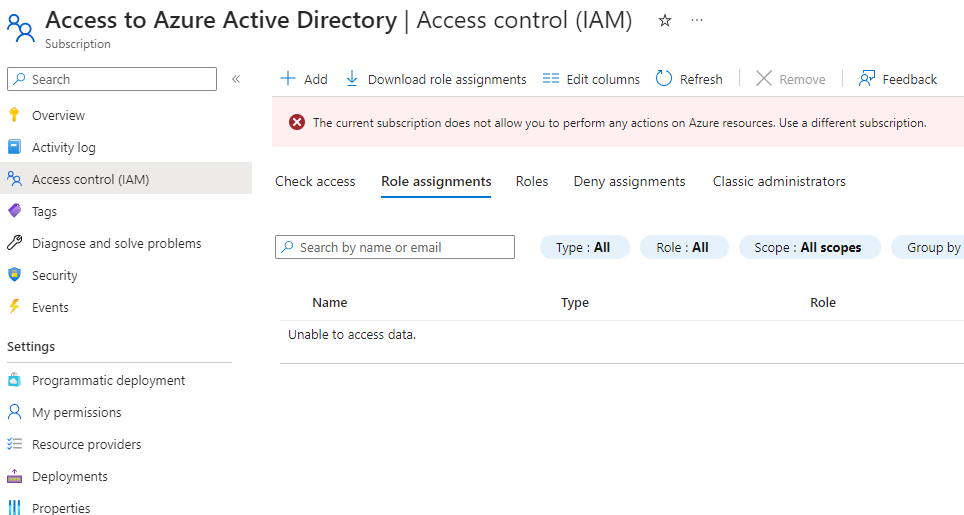Screen dimensions: 964x515
Task: Click the 'Subscription' subtitle text
Action: 77,44
